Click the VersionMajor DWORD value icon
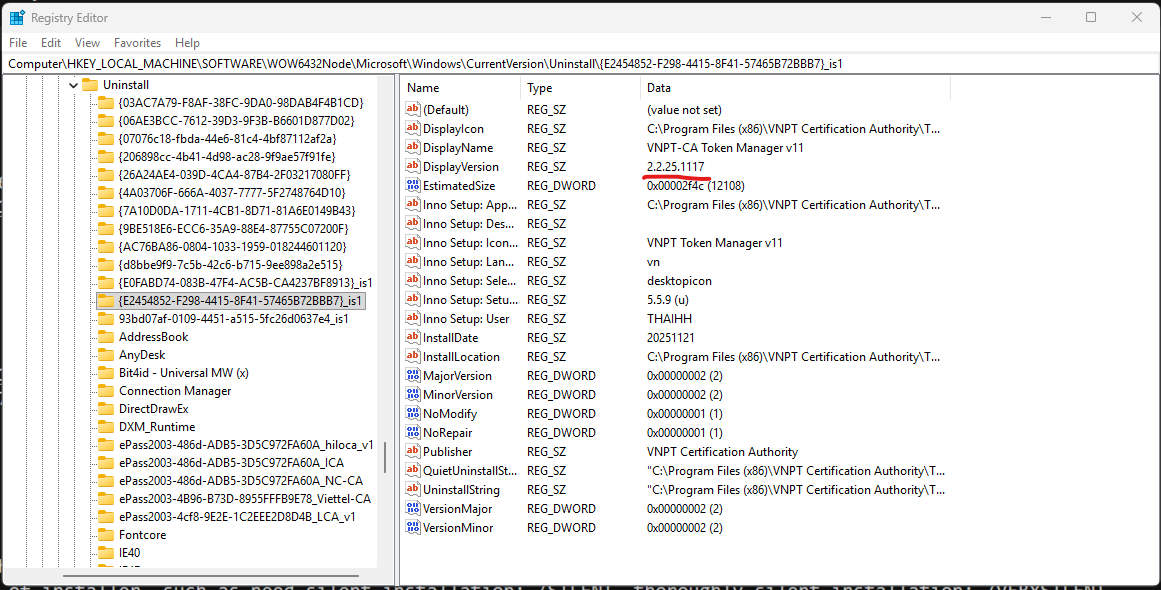 pos(412,509)
